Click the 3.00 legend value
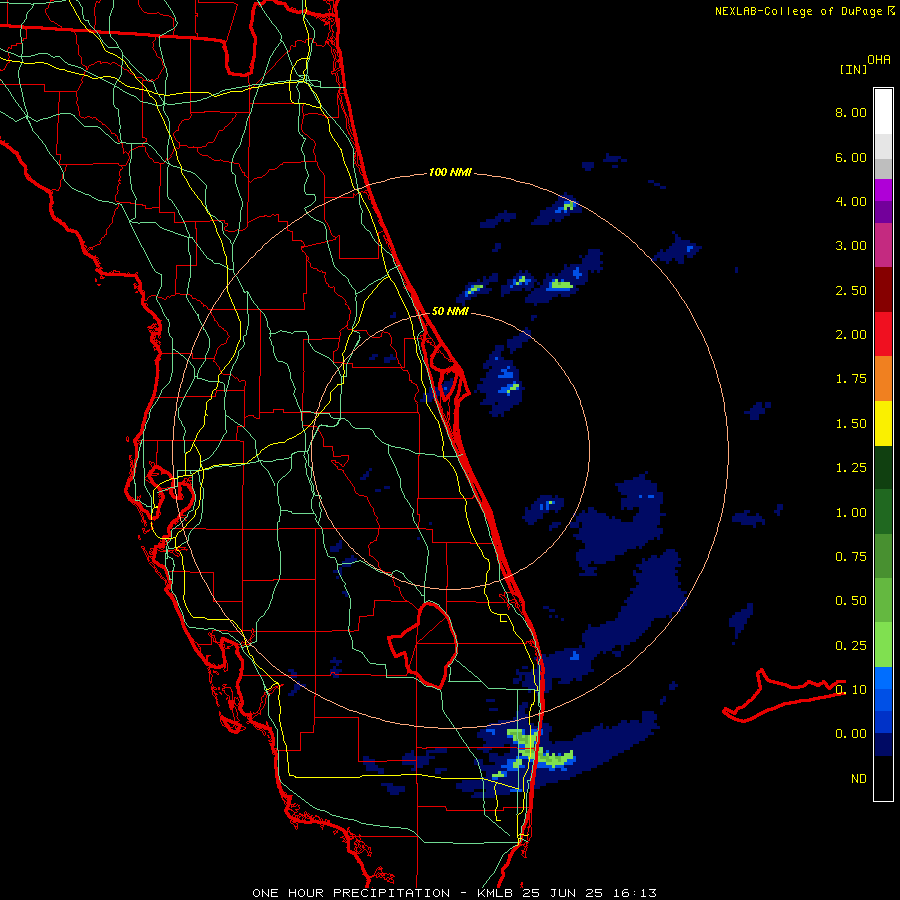The image size is (900, 900). click(x=851, y=246)
